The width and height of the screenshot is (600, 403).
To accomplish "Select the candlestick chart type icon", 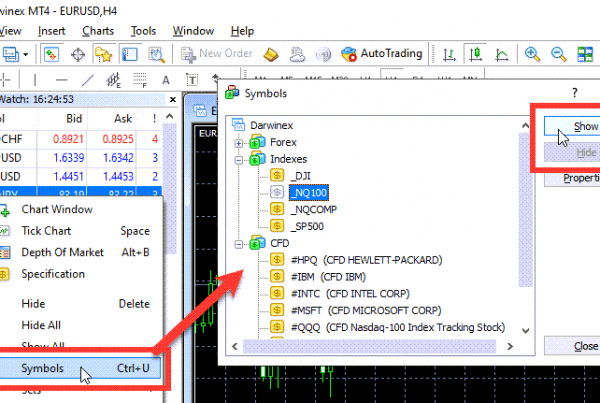I will click(x=476, y=54).
